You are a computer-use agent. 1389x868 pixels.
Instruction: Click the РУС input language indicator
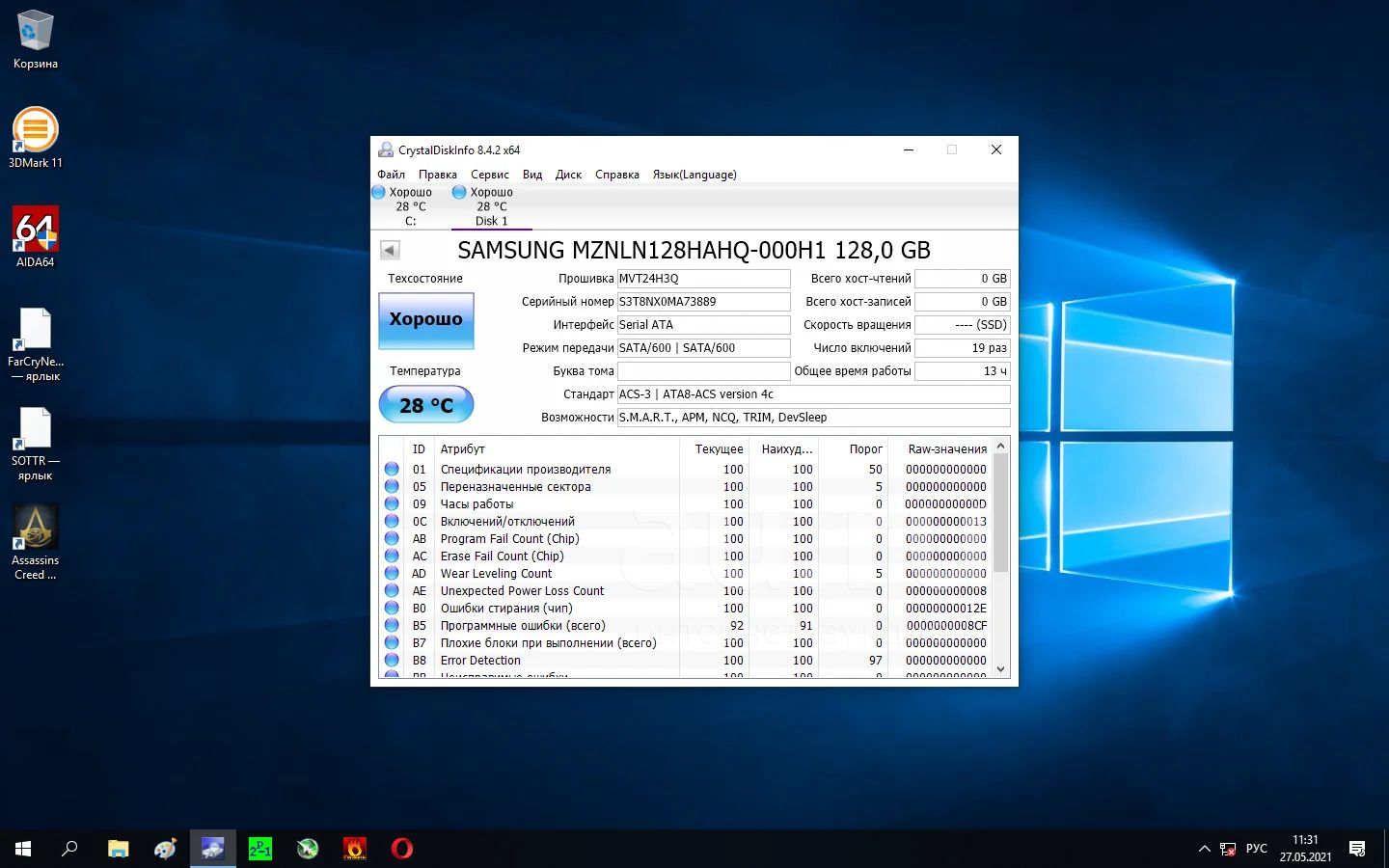point(1257,849)
